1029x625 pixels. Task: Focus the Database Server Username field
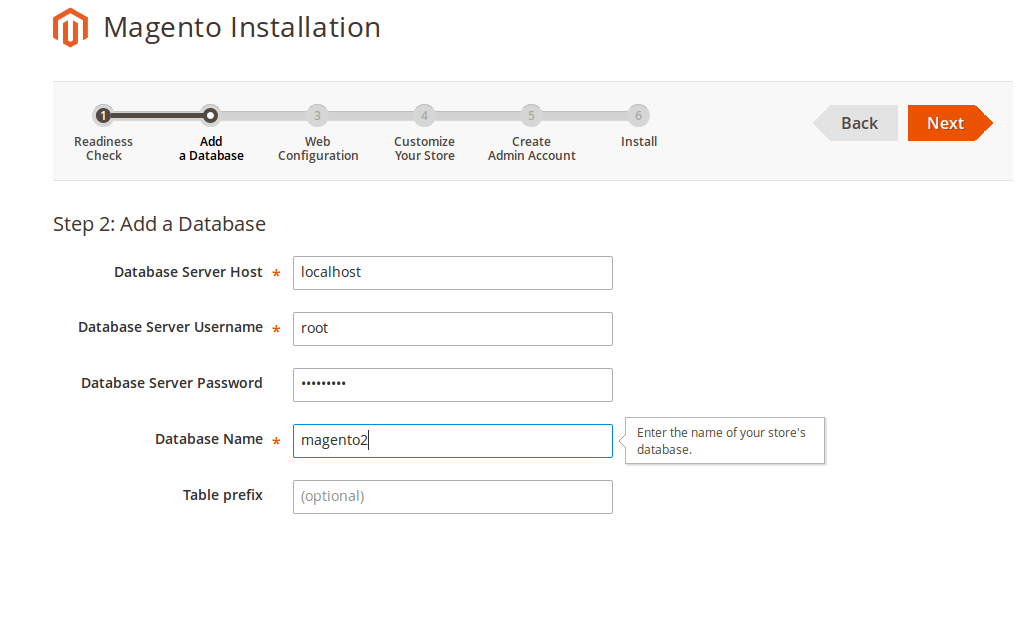coord(453,329)
